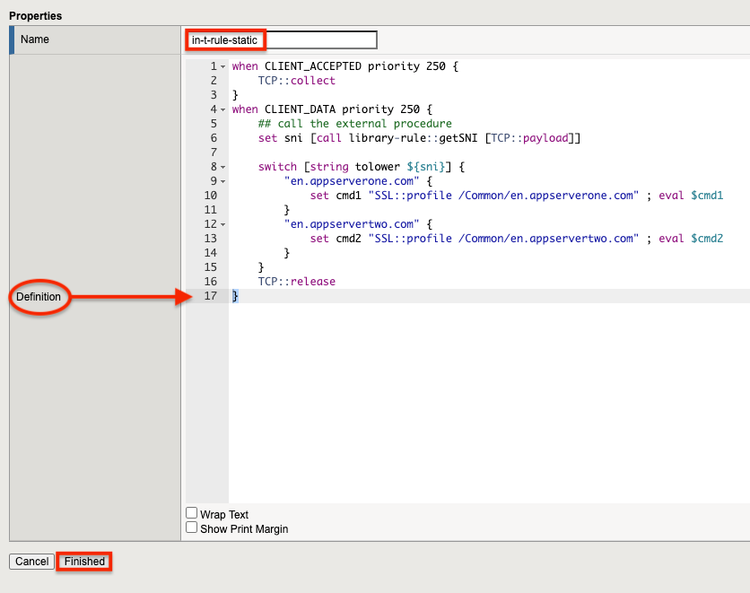Fold the en.appserverone.com case at line 9
Image resolution: width=750 pixels, height=593 pixels.
[x=223, y=182]
